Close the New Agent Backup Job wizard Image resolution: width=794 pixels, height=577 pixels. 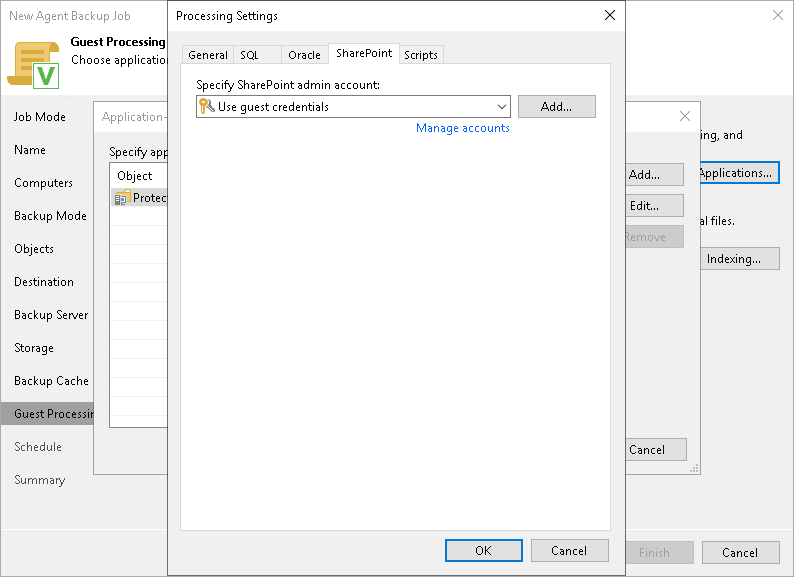point(778,15)
